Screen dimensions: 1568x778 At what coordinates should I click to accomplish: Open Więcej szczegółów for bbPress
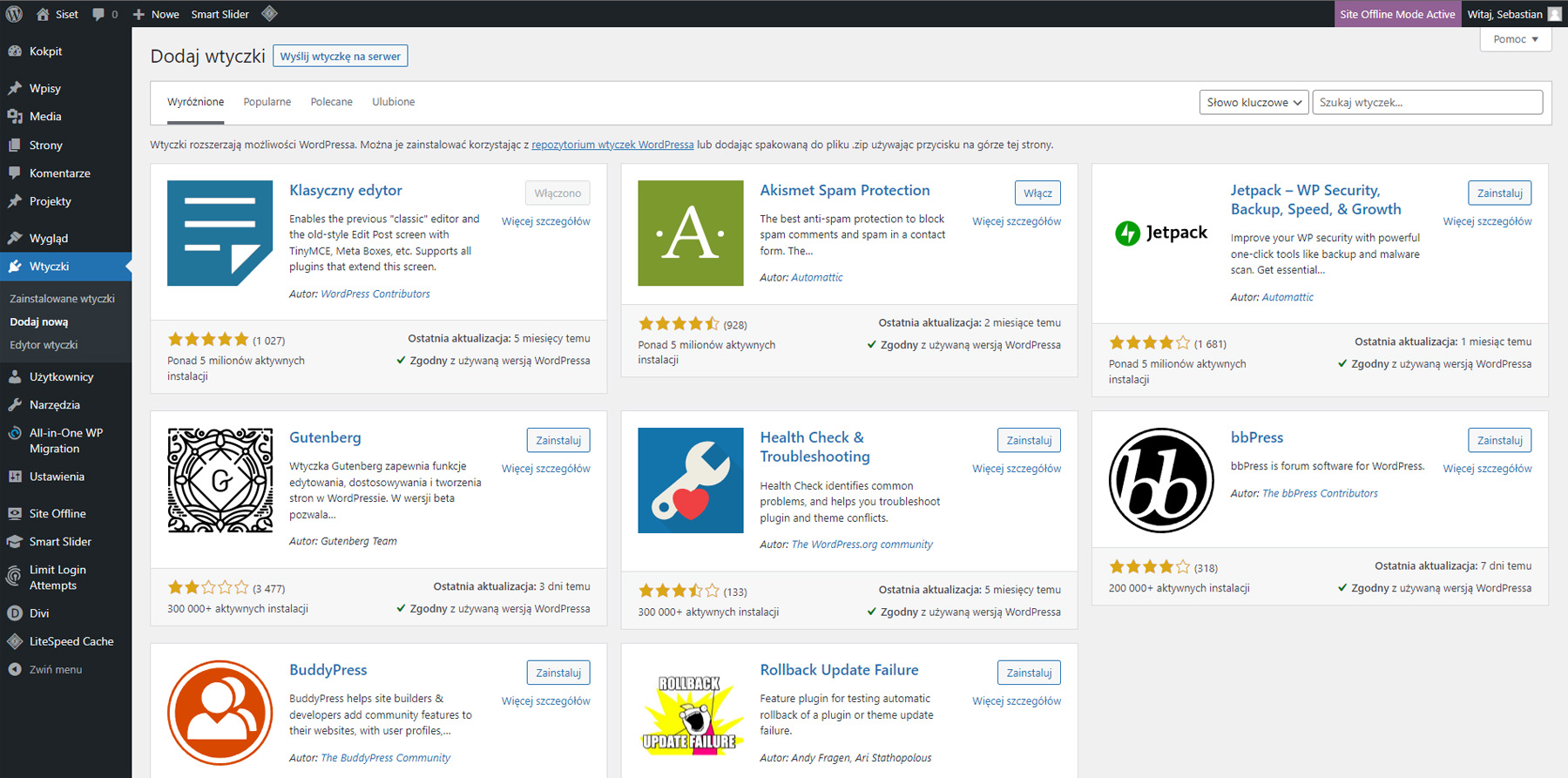pos(1487,469)
